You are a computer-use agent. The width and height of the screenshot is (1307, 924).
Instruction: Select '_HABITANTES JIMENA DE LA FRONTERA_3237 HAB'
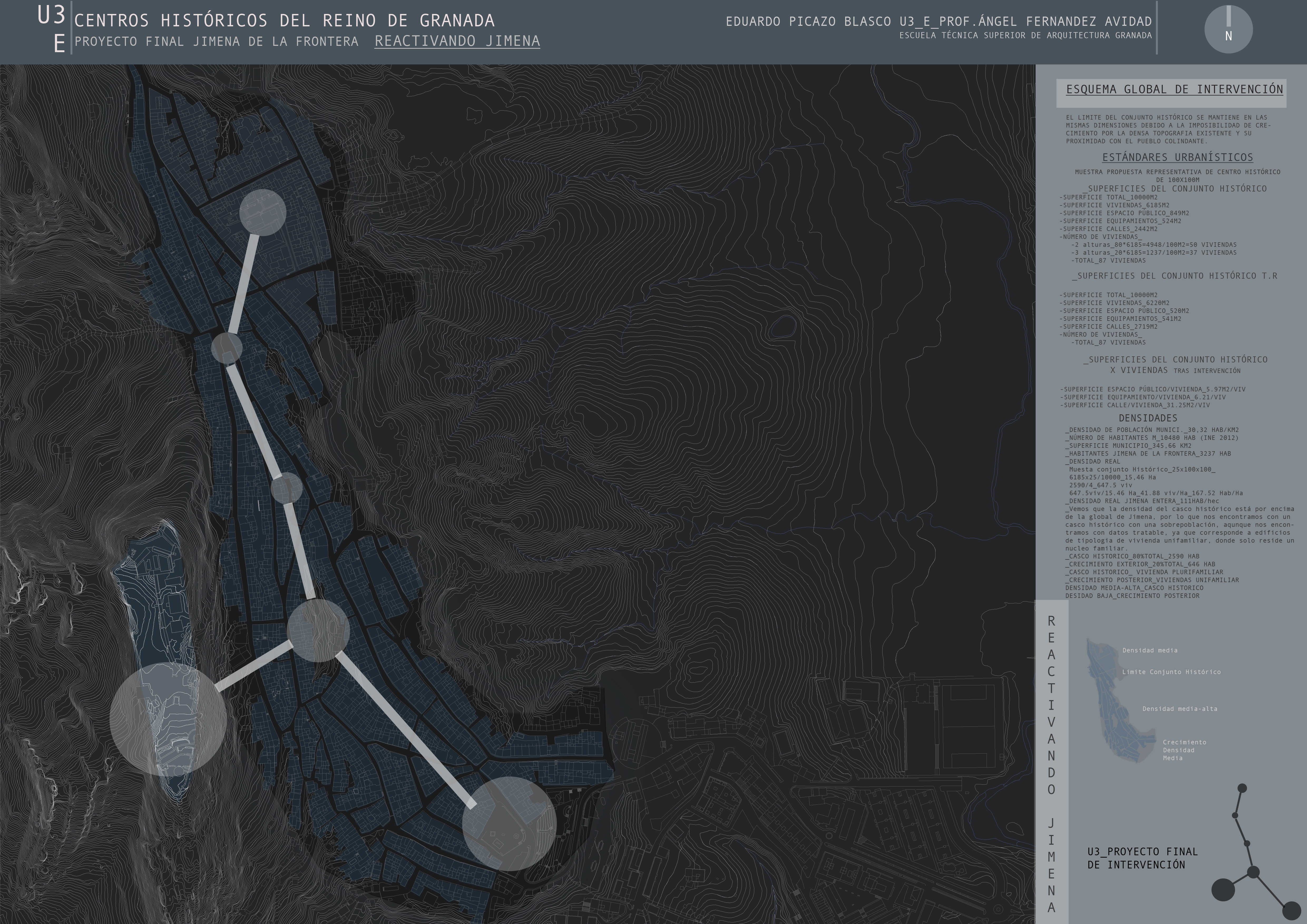[1148, 454]
